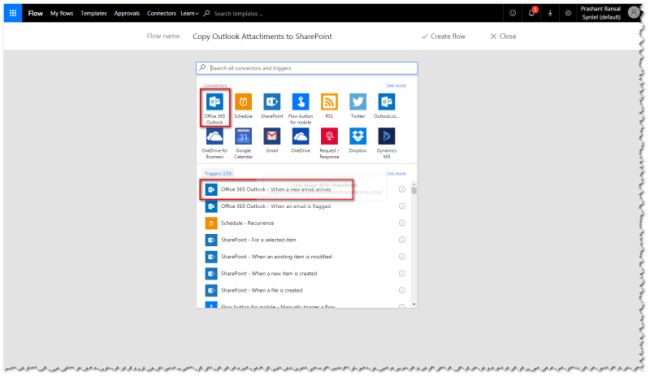650x377 pixels.
Task: Open the settings gear icon
Action: click(568, 13)
